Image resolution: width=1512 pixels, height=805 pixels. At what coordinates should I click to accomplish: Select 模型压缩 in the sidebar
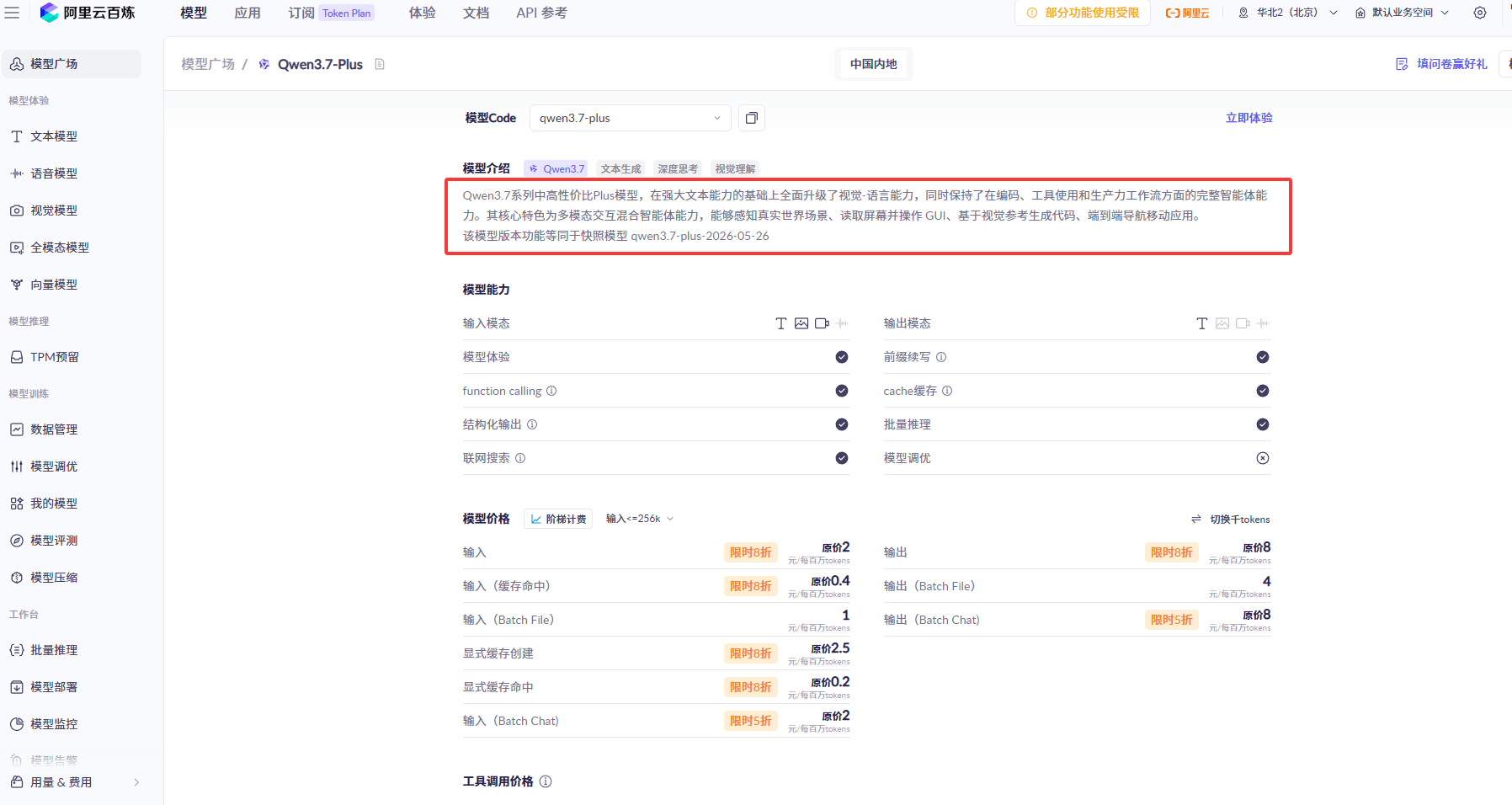click(72, 578)
